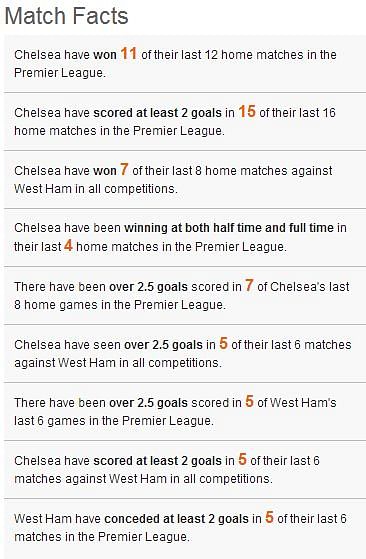This screenshot has width=366, height=559.
Task: Click 'Chelsea have seen over 2.5 goals' row
Action: pyautogui.click(x=185, y=354)
